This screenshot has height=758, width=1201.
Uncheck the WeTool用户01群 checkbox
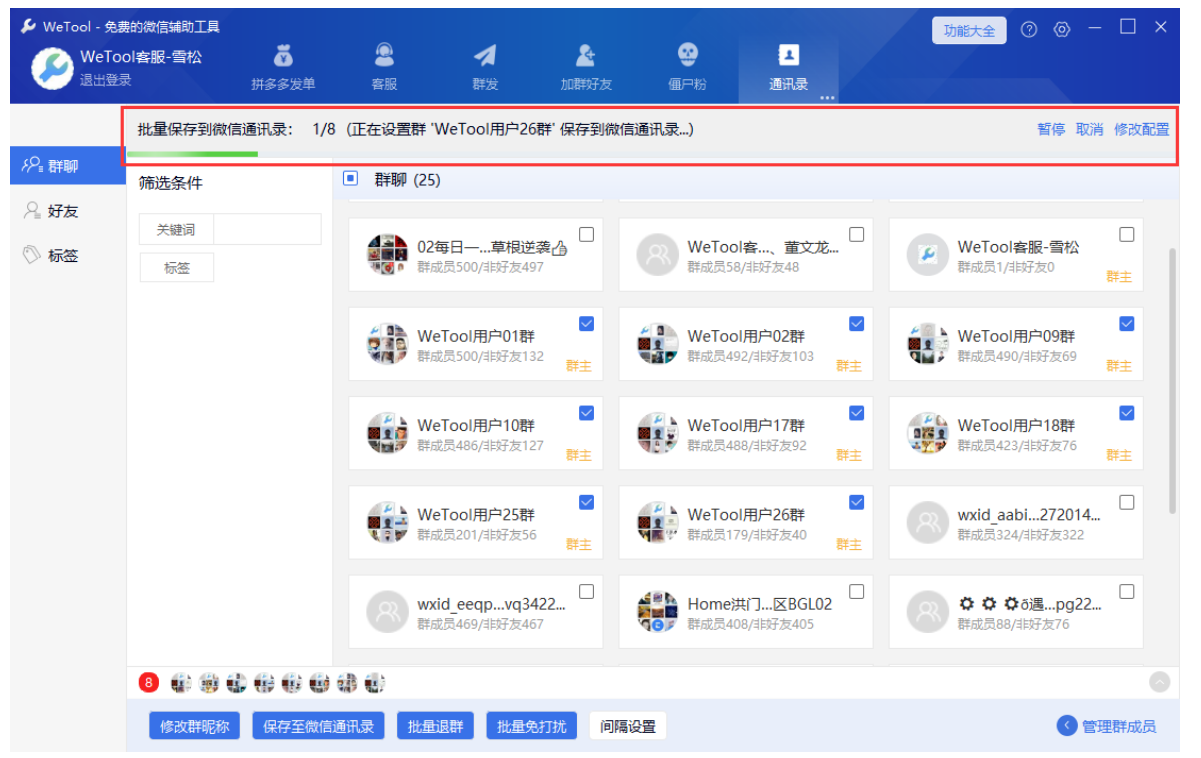[x=586, y=323]
